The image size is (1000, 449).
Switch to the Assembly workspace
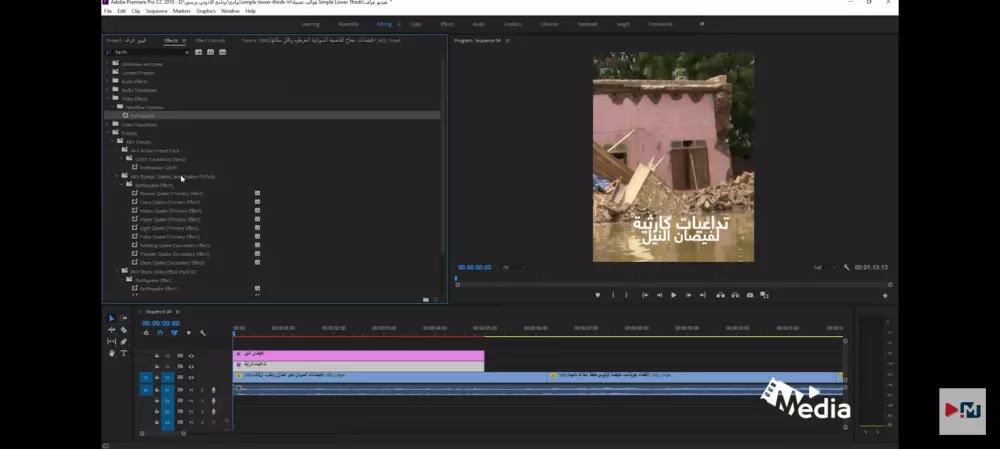point(348,24)
